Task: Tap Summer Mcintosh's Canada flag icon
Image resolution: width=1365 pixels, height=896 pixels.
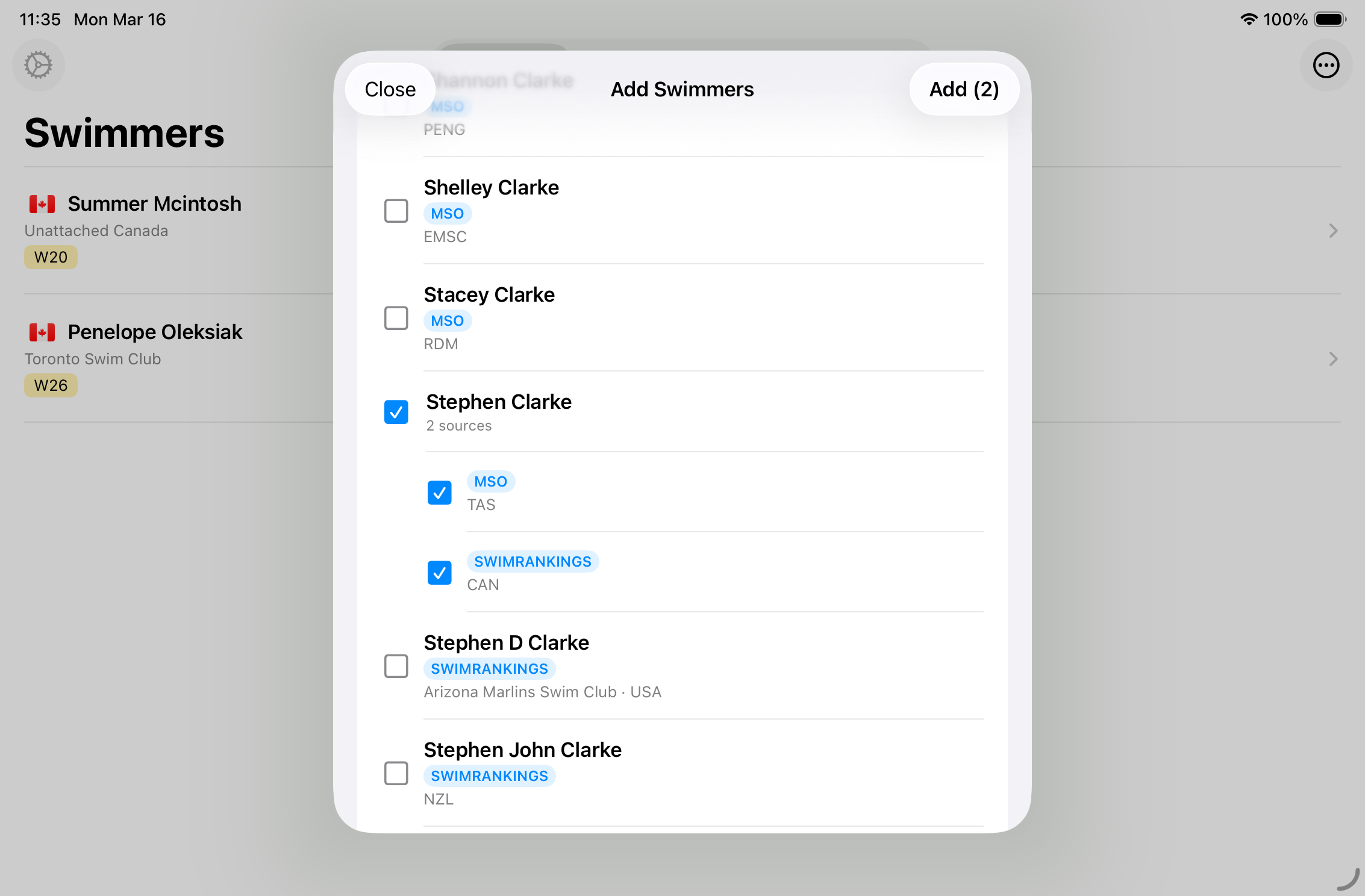Action: point(42,204)
